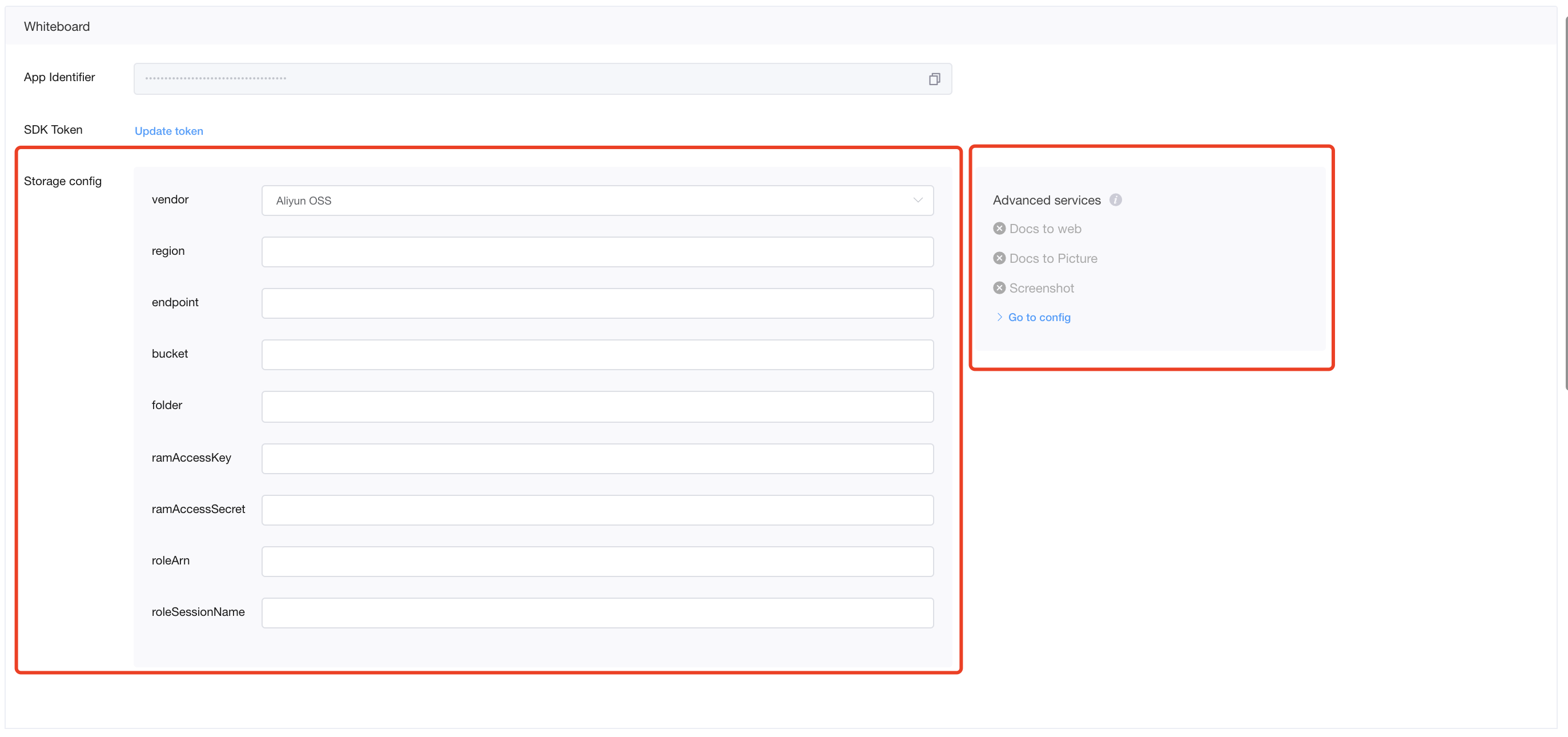The image size is (1568, 737).
Task: Click into the folder input field
Action: [597, 407]
